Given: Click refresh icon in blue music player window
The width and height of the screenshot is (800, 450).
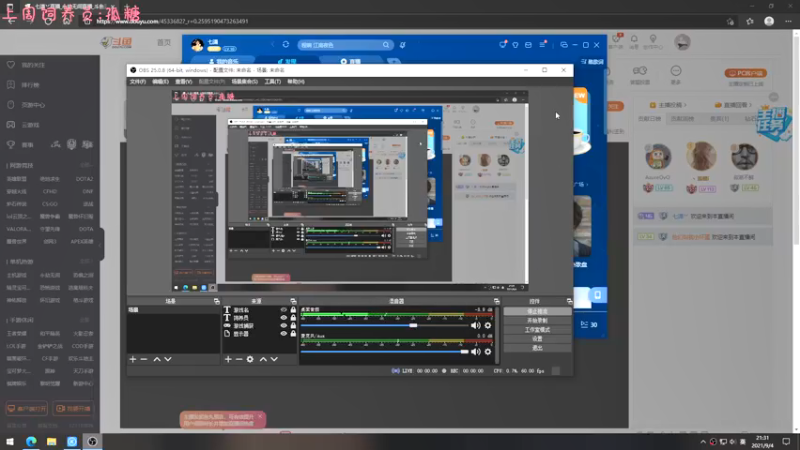Looking at the screenshot, I should click(286, 45).
